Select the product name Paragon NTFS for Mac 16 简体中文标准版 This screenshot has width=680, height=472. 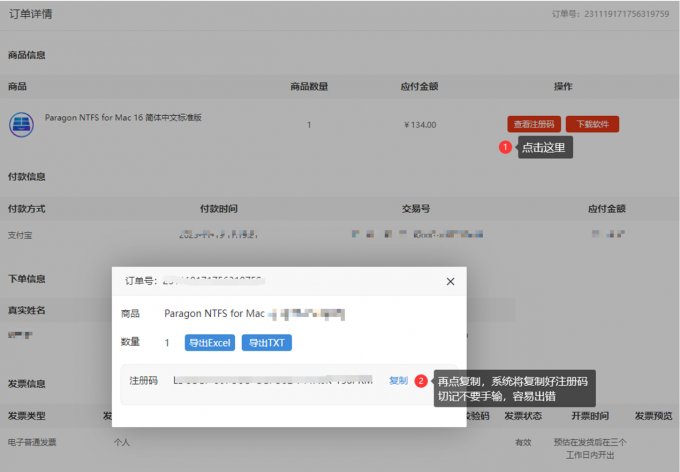coord(123,118)
